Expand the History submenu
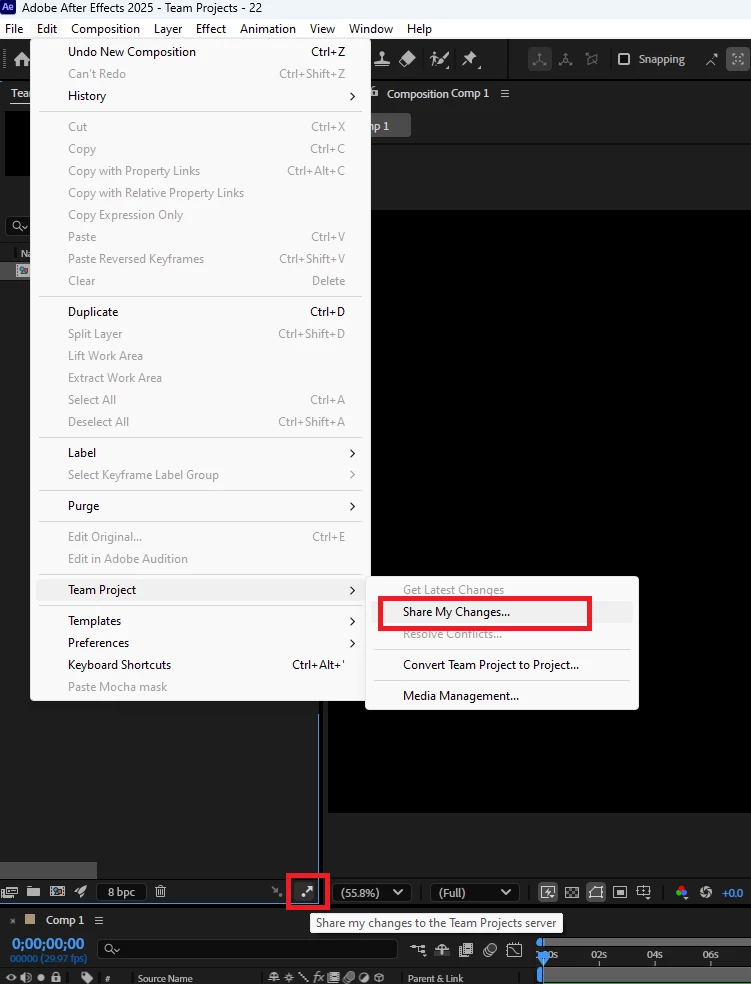The height and width of the screenshot is (984, 751). [x=200, y=96]
